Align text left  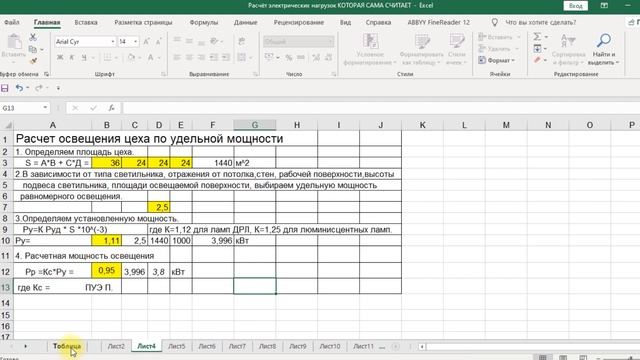click(177, 58)
